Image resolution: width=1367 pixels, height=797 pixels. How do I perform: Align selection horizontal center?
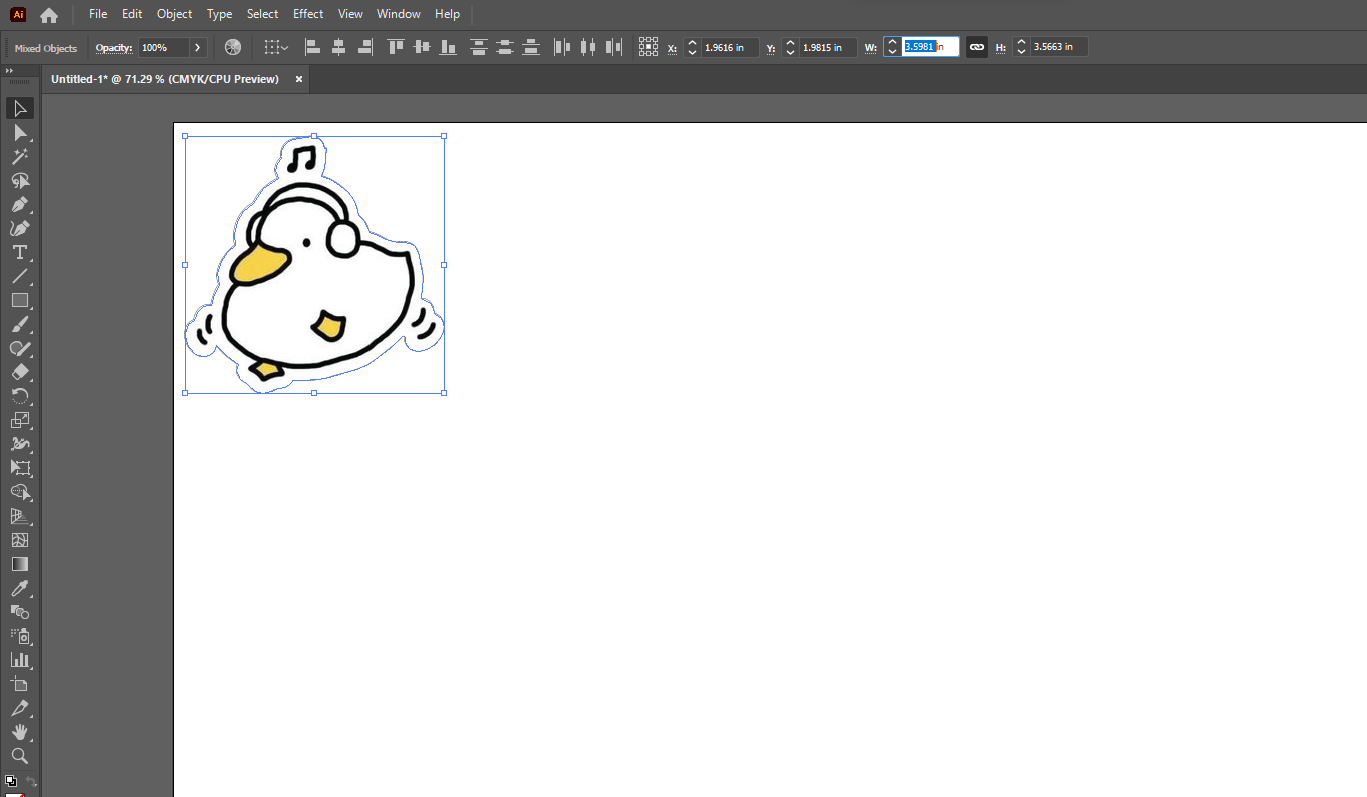(338, 47)
